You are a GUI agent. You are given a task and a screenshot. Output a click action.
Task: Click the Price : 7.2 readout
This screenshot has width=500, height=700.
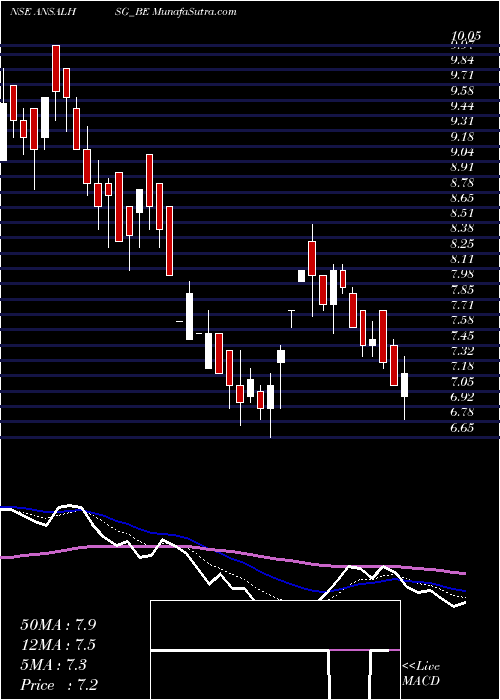point(59,685)
